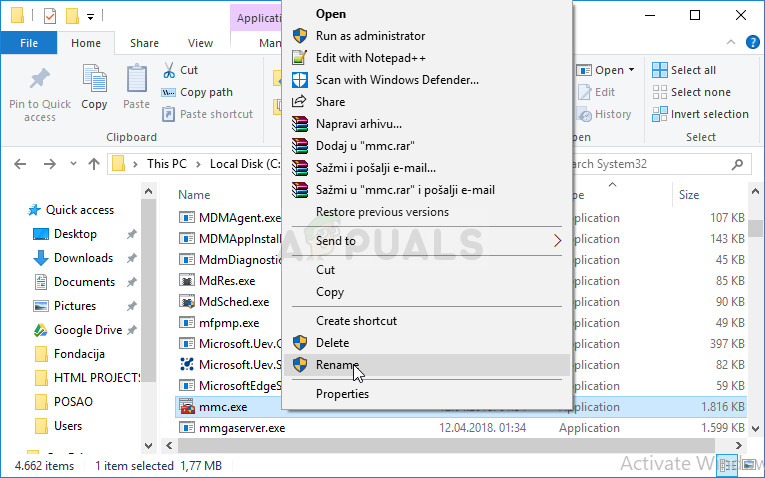The height and width of the screenshot is (478, 765).
Task: Open the Desktop quick access folder
Action: pyautogui.click(x=75, y=234)
